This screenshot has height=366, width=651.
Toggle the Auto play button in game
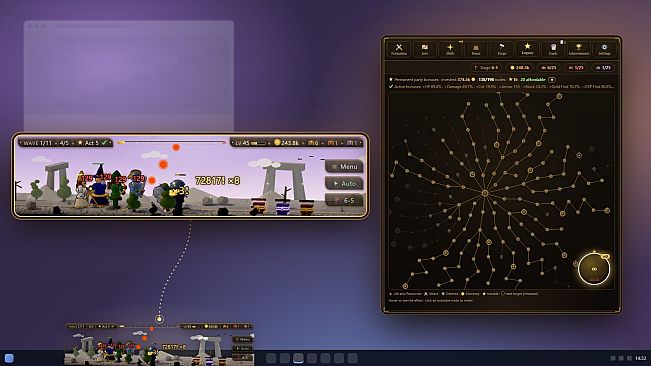pyautogui.click(x=344, y=183)
